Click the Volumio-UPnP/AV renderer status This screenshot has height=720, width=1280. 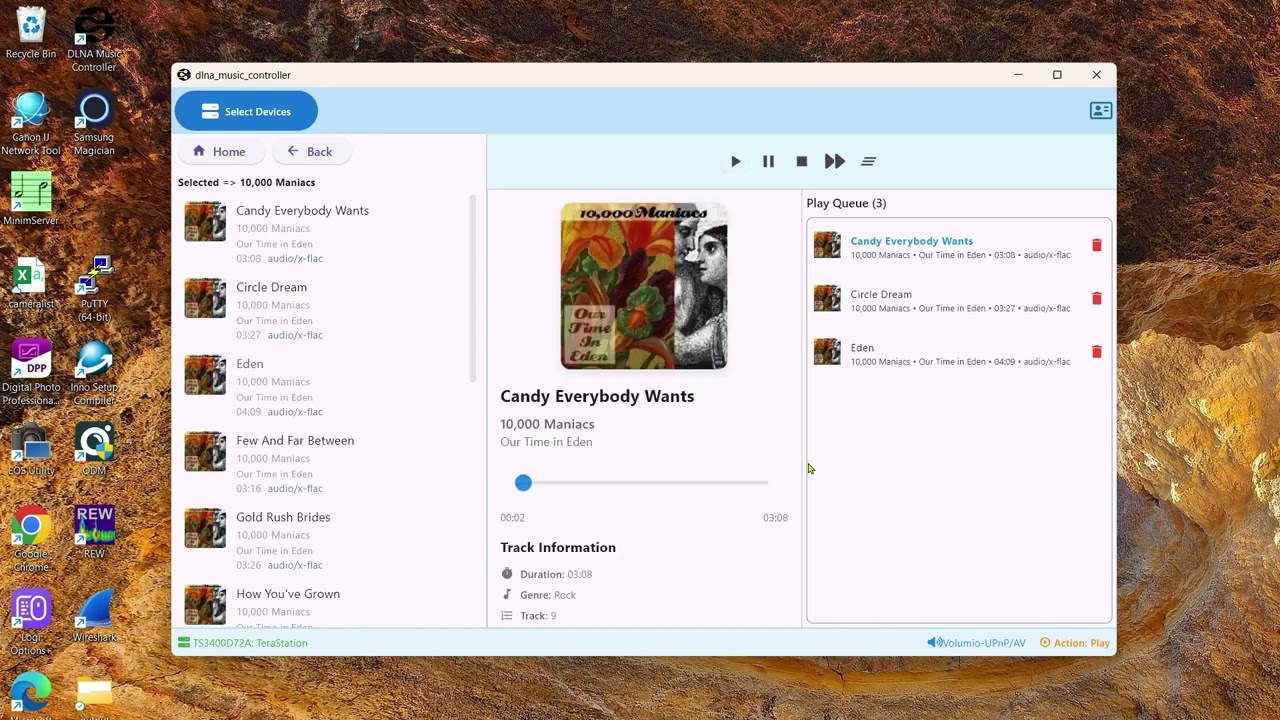(976, 643)
